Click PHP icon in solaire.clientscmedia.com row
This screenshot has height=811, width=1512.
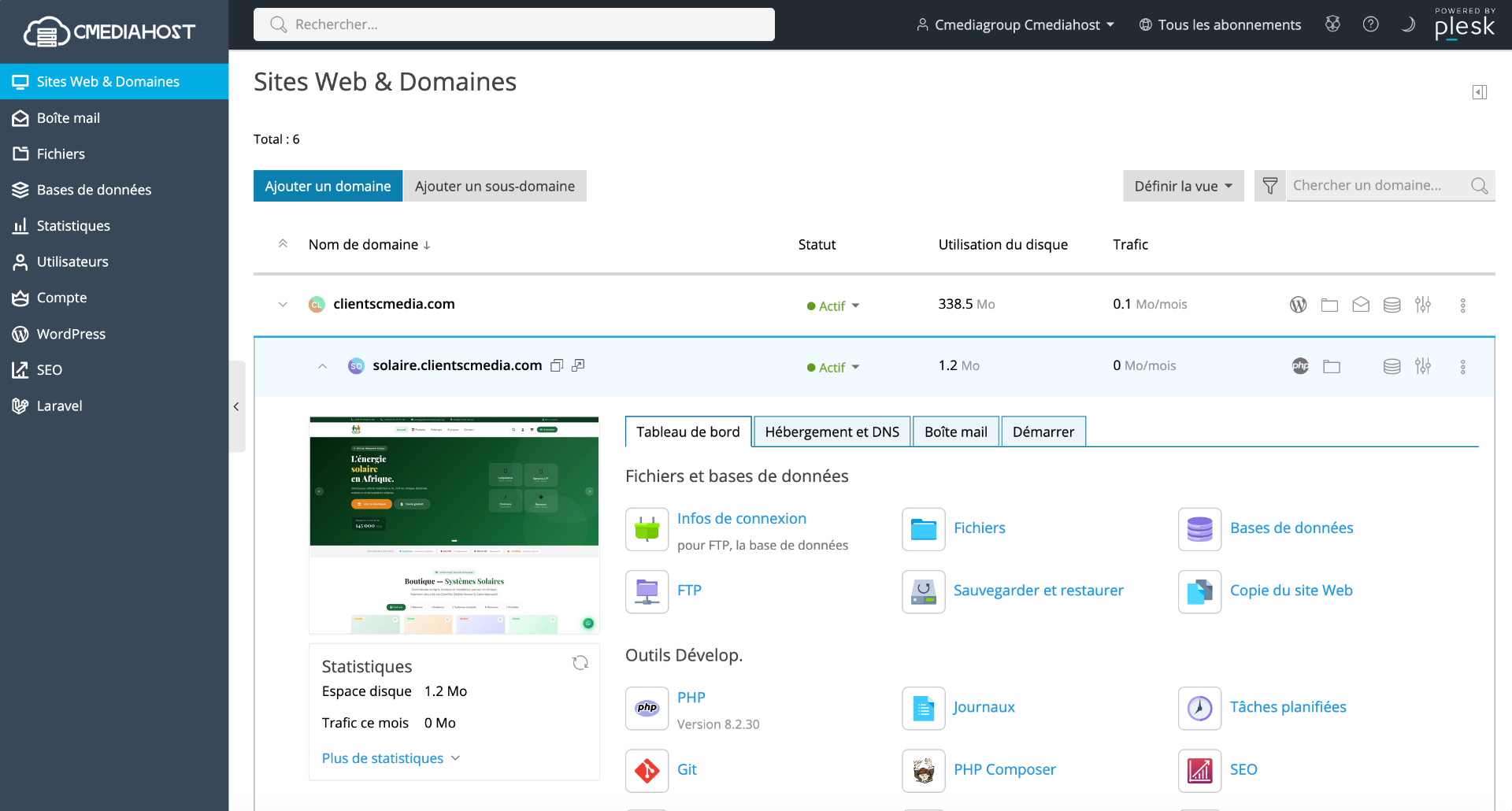[1300, 366]
